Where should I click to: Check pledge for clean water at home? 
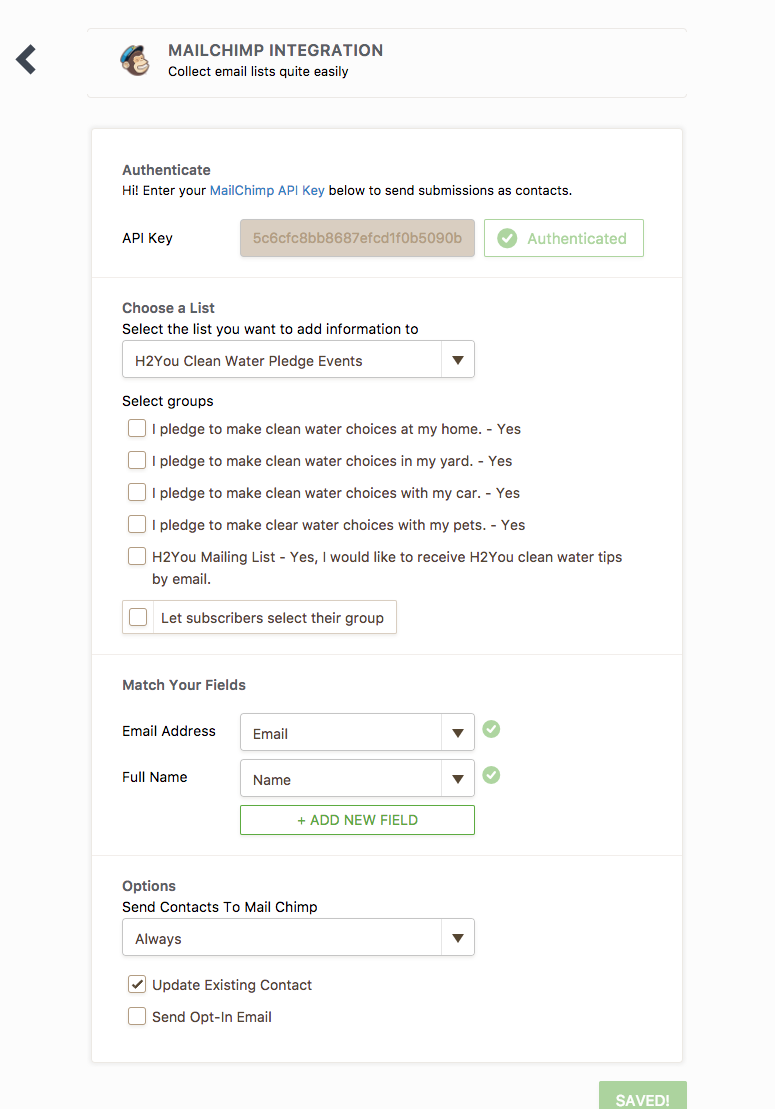137,429
